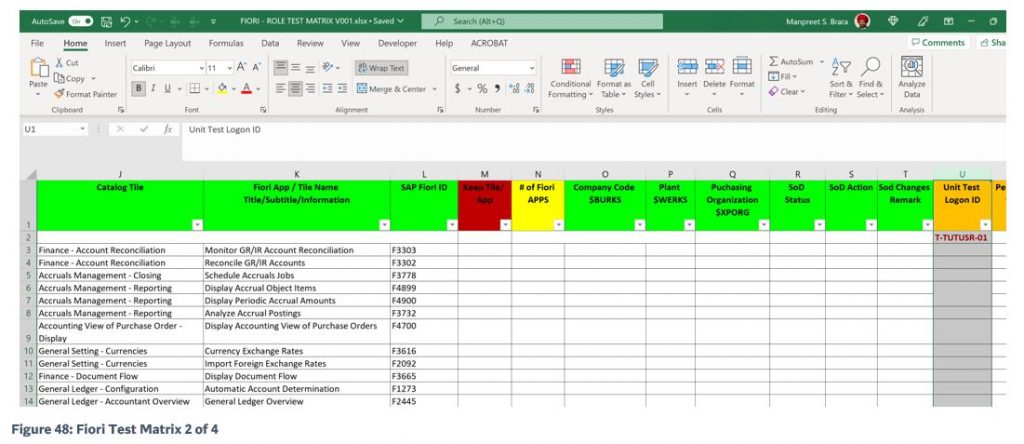Switch to the Data tab
Screen dimensions: 1024x444
click(270, 43)
